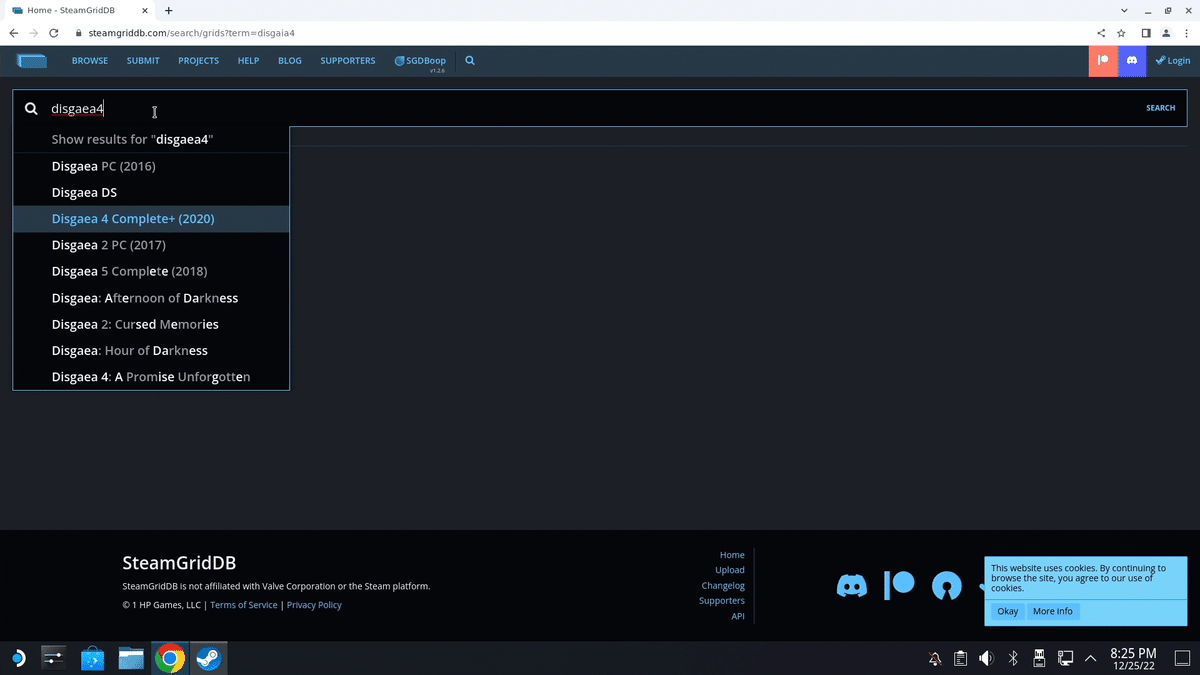Expand hidden tray icons with up arrow

pos(1090,658)
